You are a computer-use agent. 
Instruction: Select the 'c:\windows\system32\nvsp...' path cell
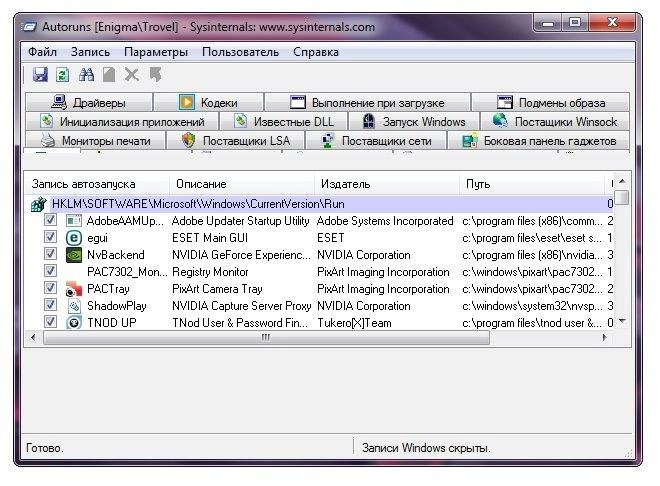click(x=532, y=306)
